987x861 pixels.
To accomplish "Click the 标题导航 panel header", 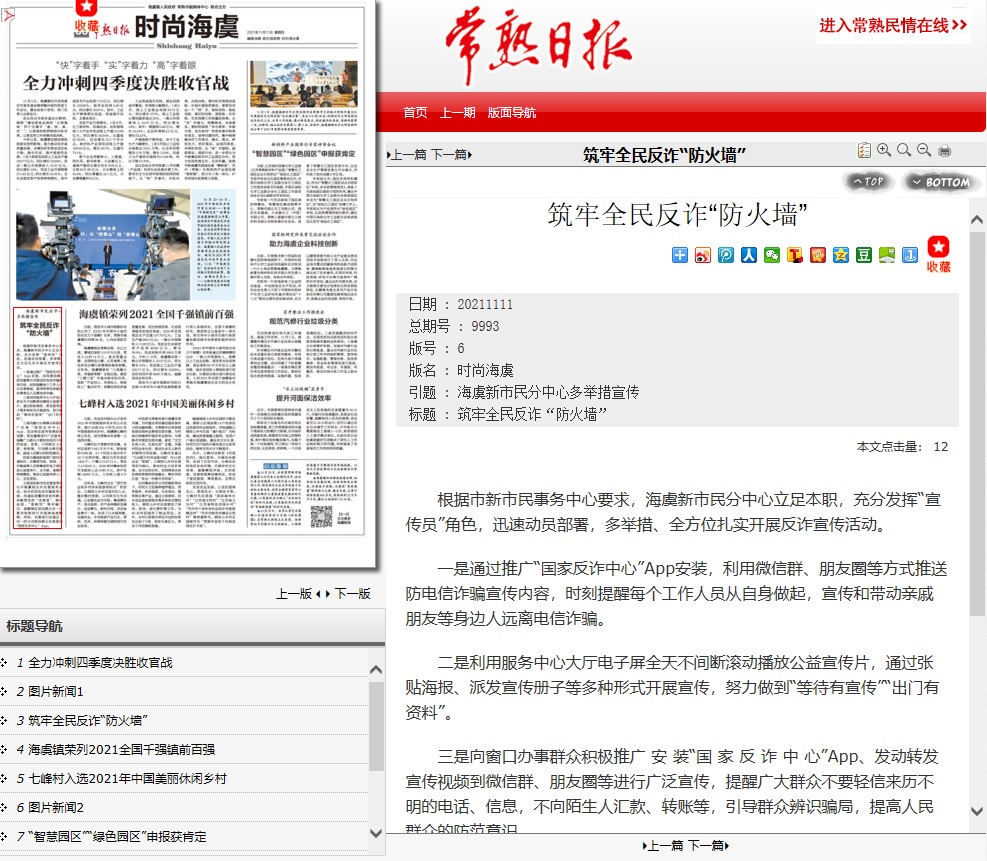I will pyautogui.click(x=193, y=626).
